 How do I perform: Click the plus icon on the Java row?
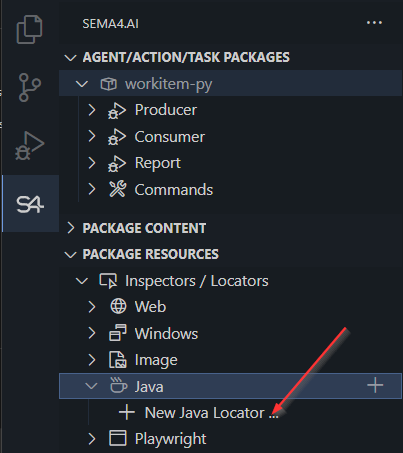(375, 385)
